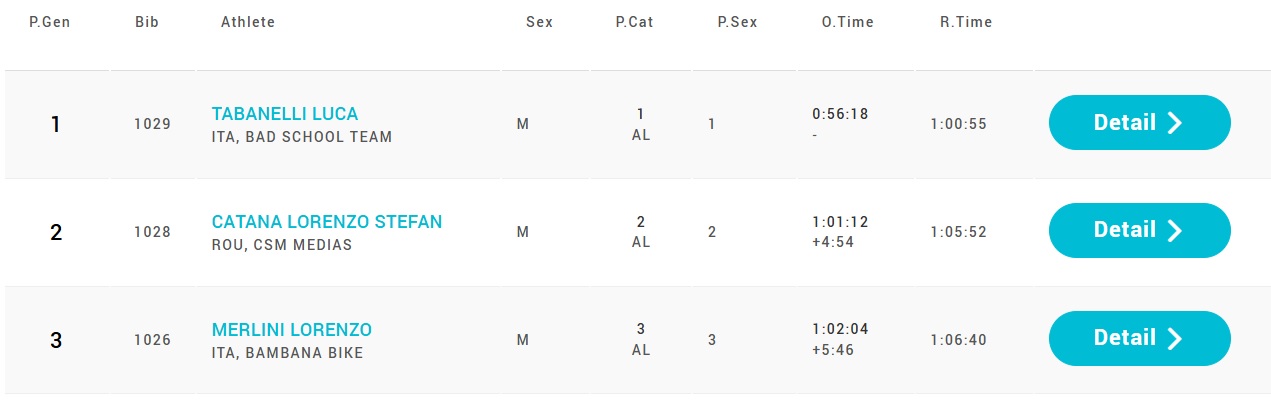
Task: Sort by the P.Sex column header
Action: pos(737,22)
